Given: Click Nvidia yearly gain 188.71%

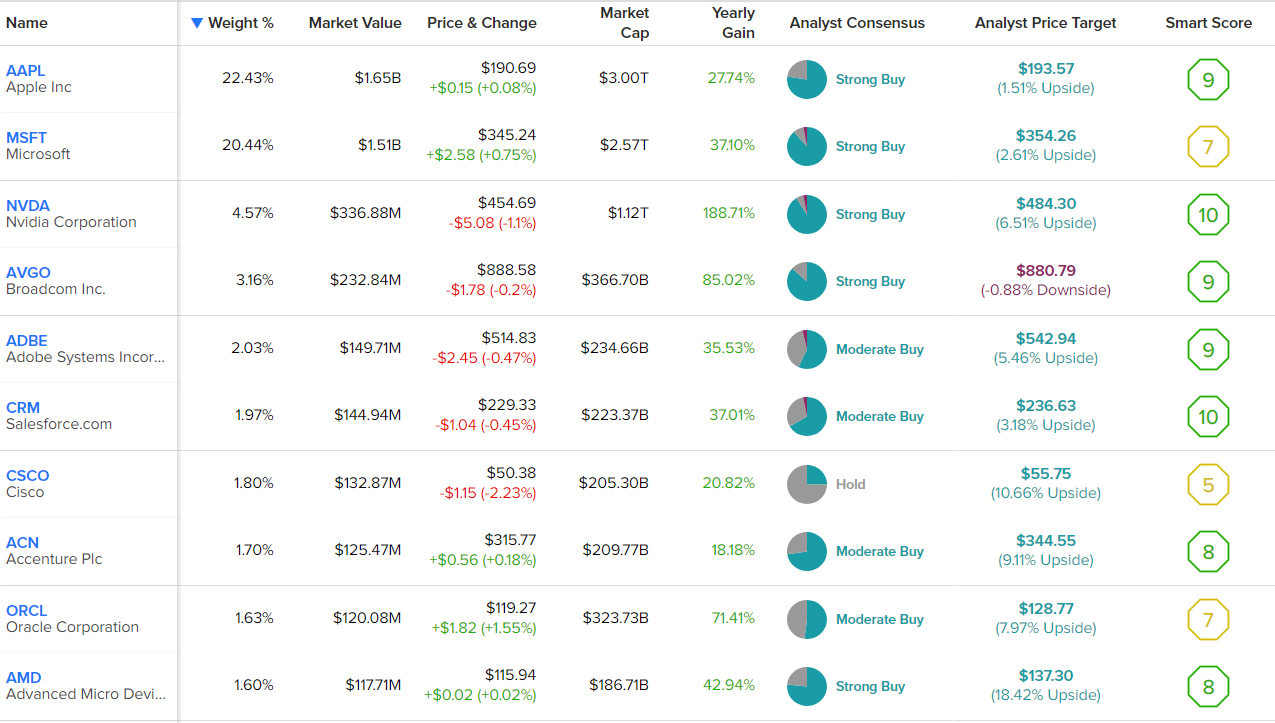Looking at the screenshot, I should 729,213.
